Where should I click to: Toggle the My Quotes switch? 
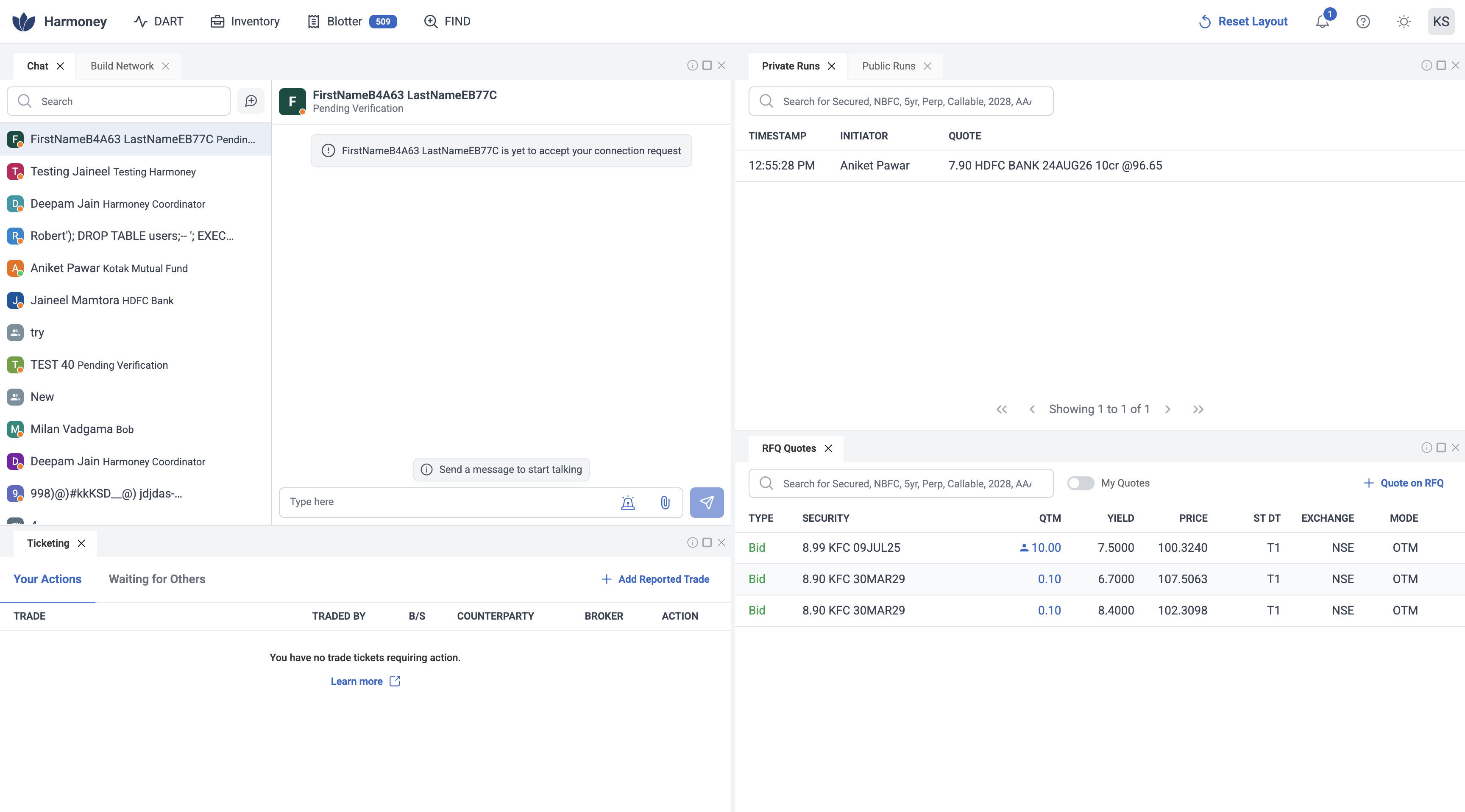pos(1080,483)
